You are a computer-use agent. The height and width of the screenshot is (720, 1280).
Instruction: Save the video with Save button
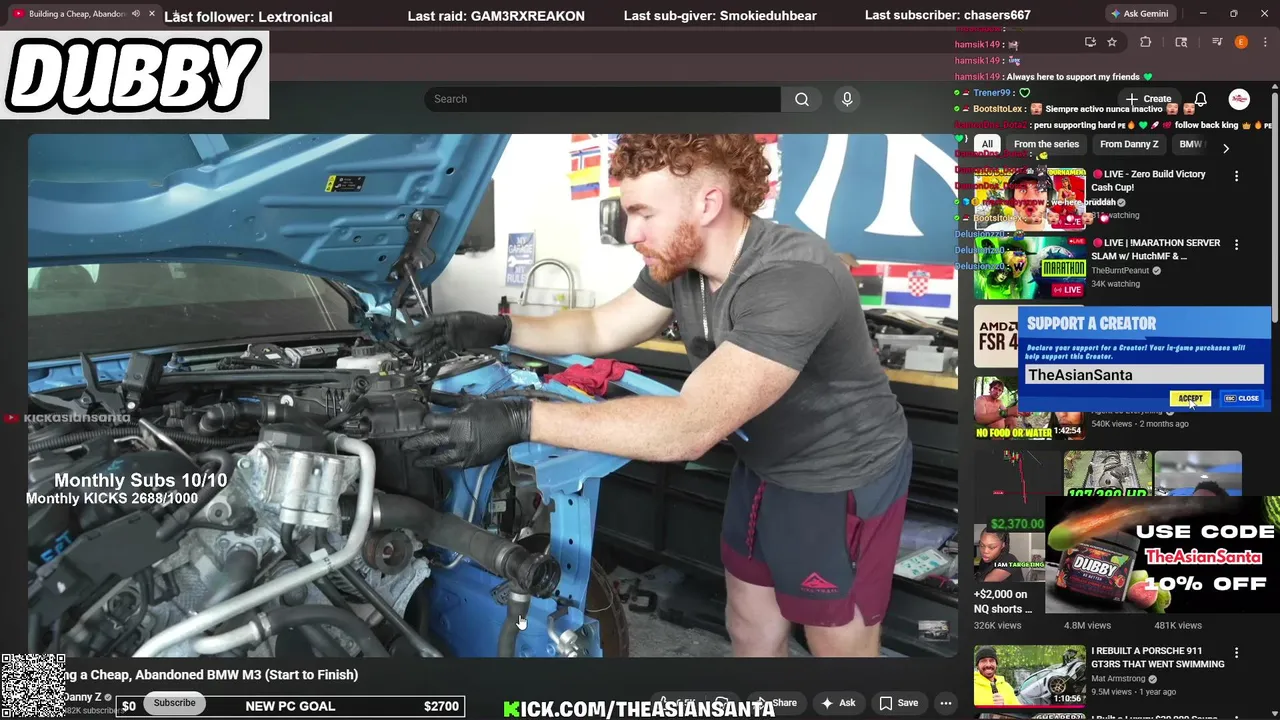click(x=899, y=703)
